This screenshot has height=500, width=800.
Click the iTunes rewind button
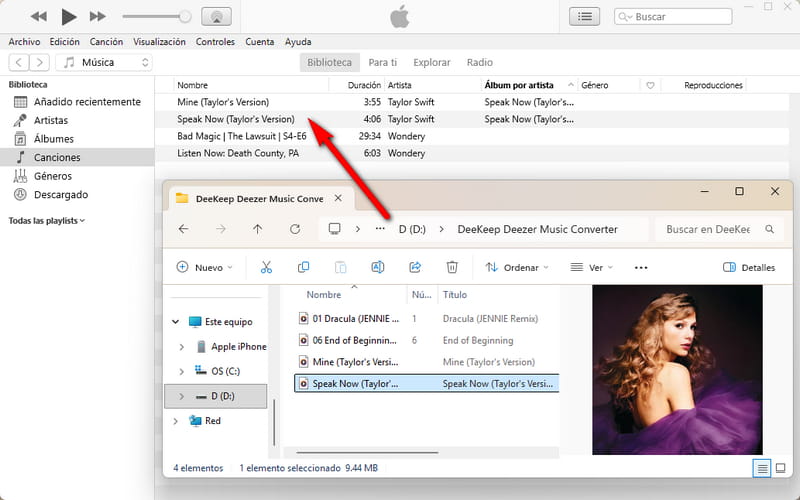[38, 16]
